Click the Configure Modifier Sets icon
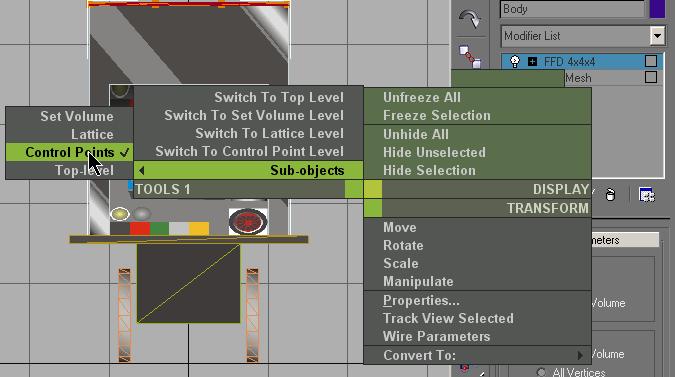 coord(647,195)
